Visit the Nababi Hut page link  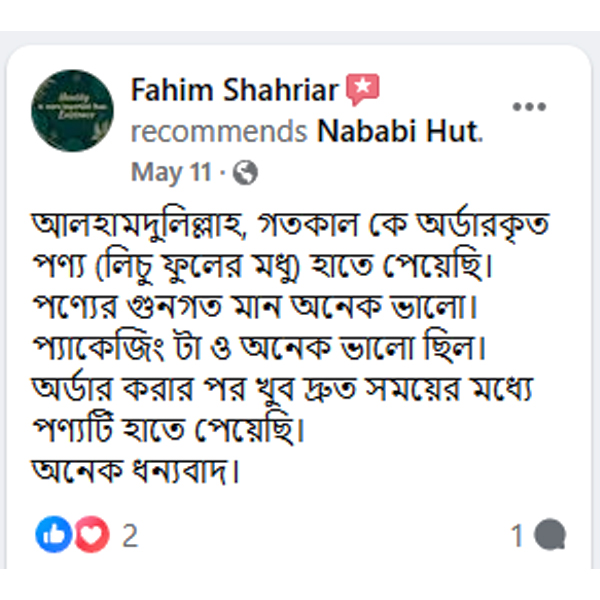click(399, 131)
